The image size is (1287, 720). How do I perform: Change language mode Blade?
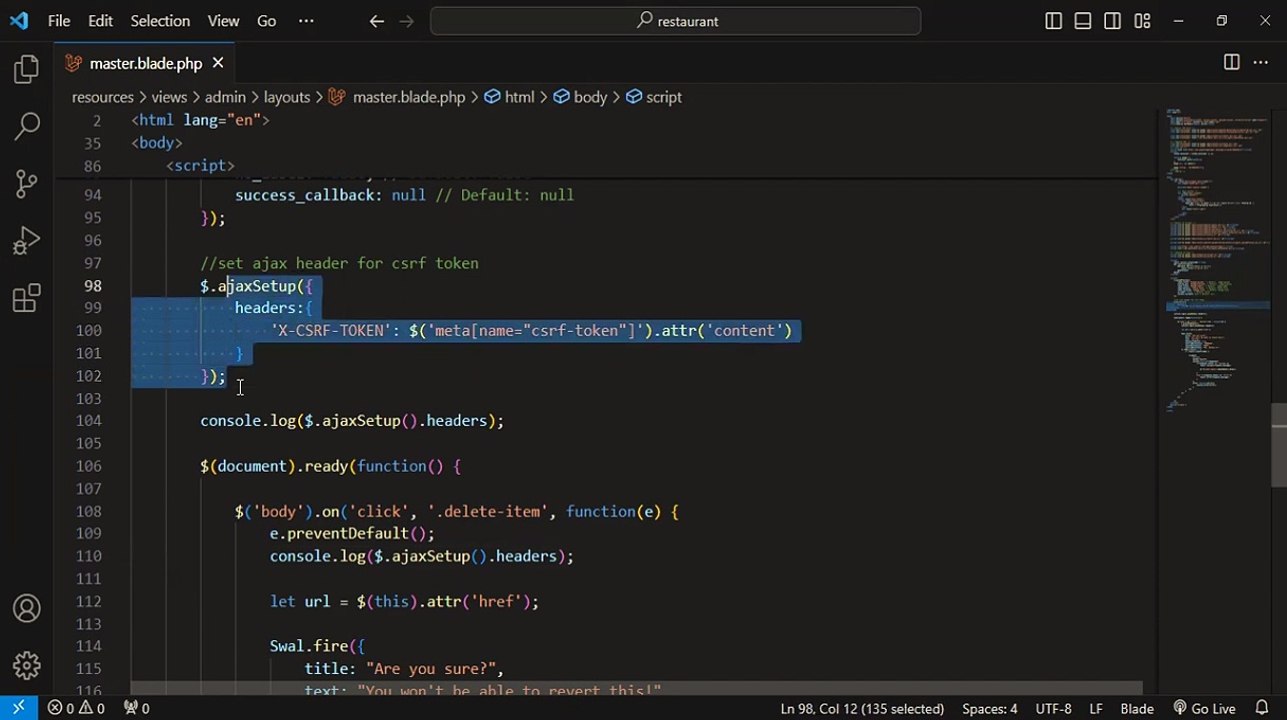pyautogui.click(x=1137, y=708)
